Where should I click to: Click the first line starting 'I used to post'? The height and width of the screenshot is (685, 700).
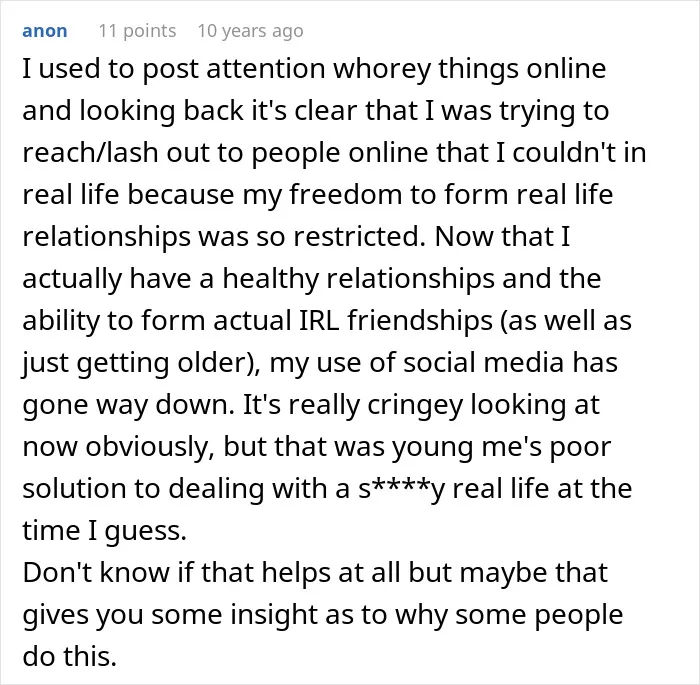pyautogui.click(x=314, y=69)
